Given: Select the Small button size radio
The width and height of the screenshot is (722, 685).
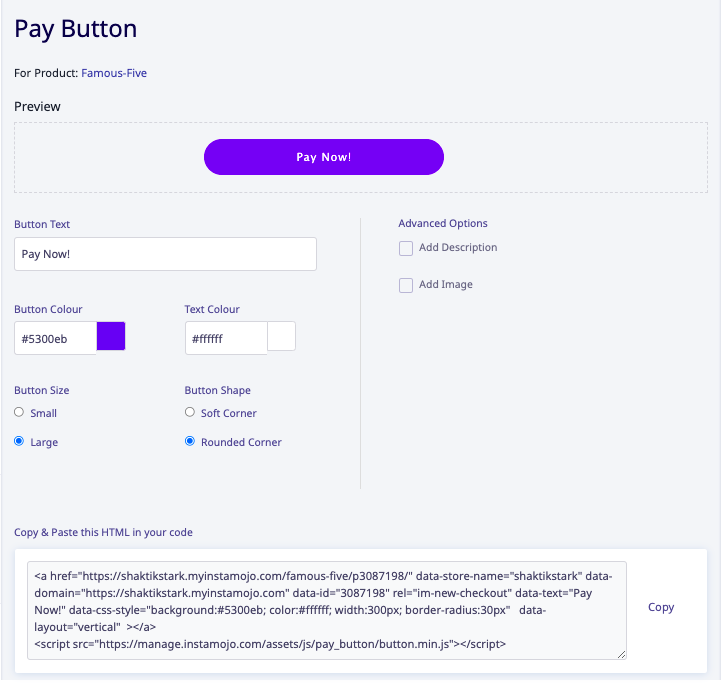Looking at the screenshot, I should [x=19, y=412].
